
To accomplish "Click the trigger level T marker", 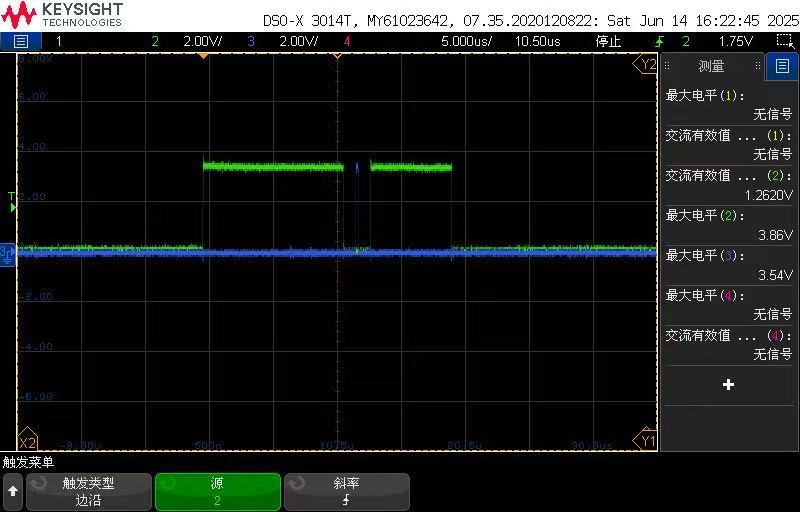I will (12, 202).
